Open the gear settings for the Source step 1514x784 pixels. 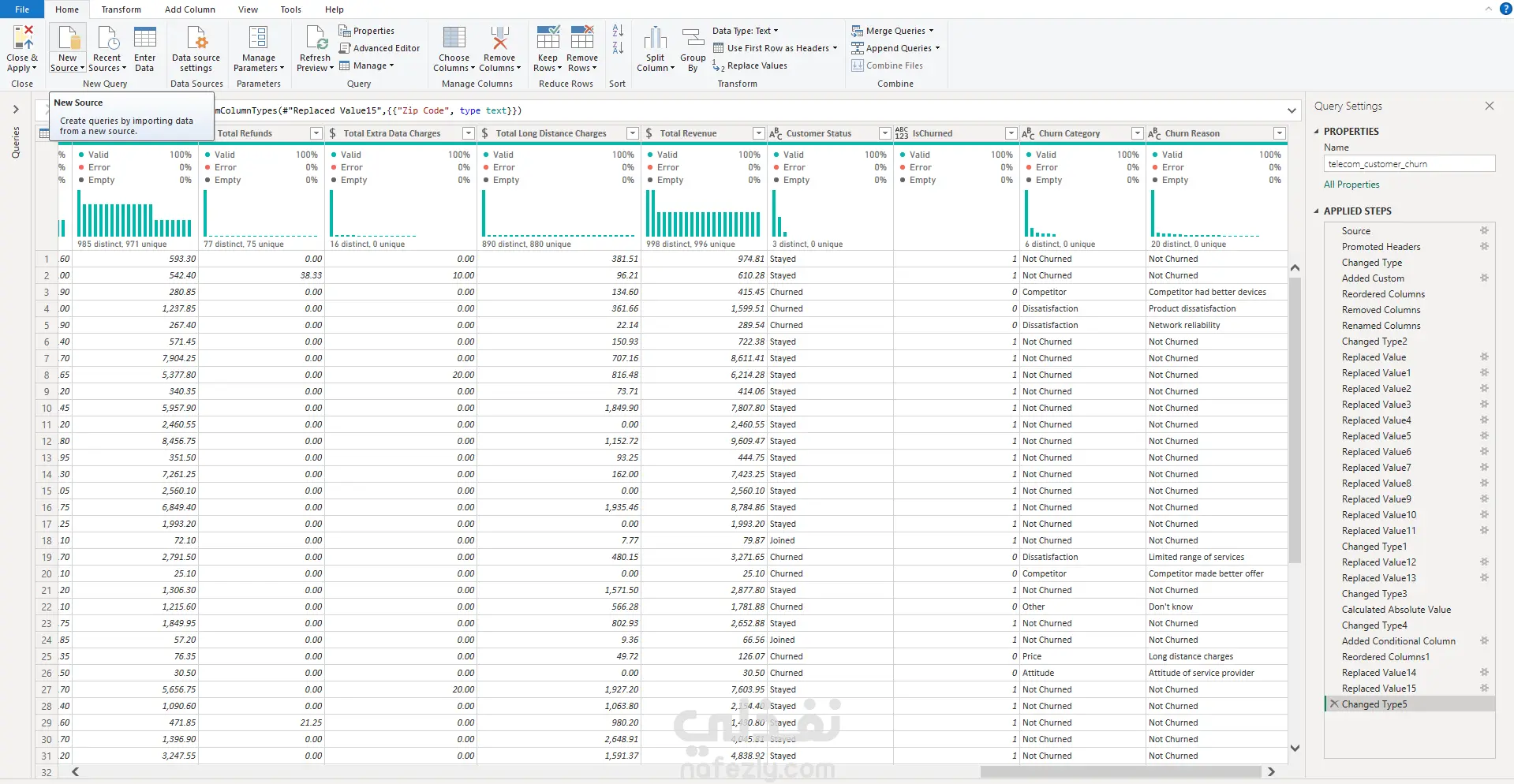[1484, 231]
